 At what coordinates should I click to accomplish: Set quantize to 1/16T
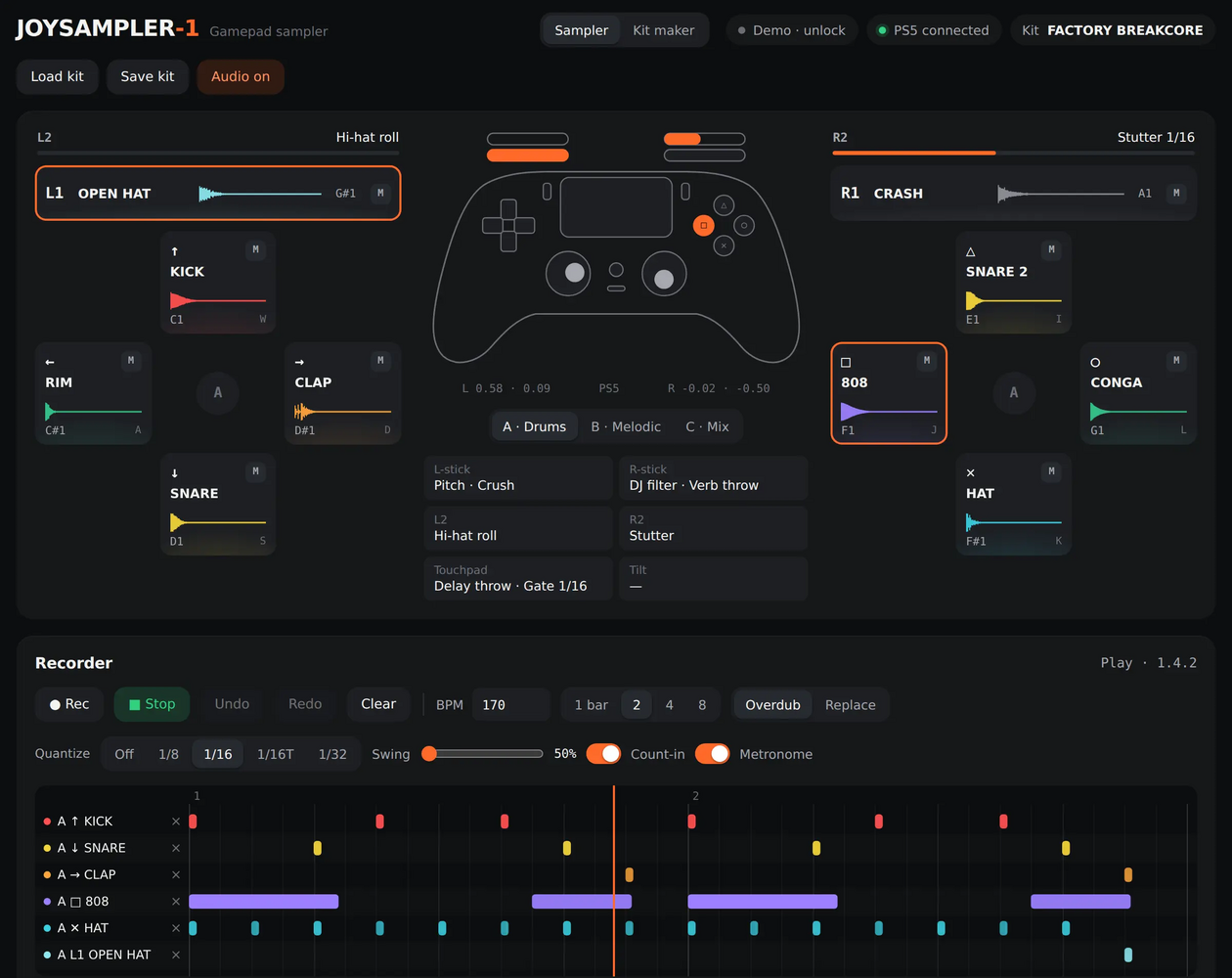click(x=275, y=754)
